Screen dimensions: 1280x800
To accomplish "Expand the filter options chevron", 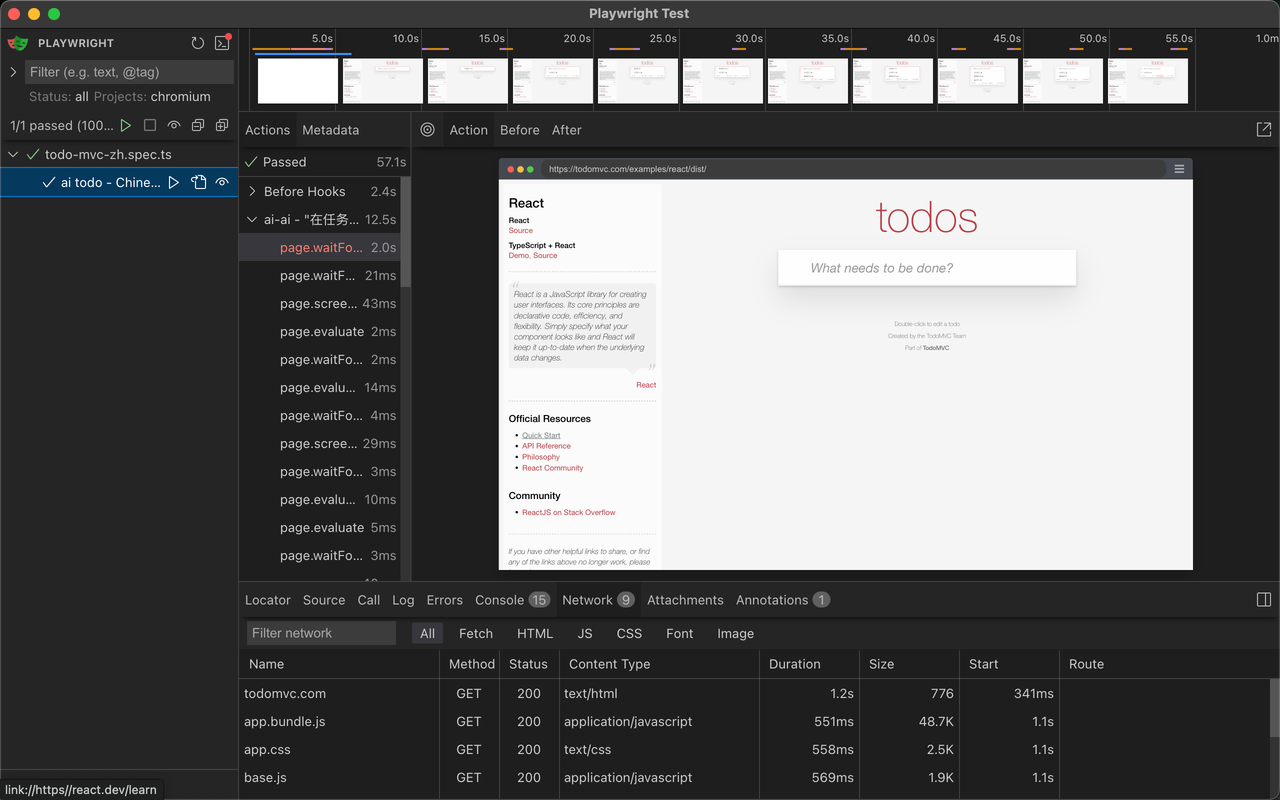I will (x=13, y=72).
